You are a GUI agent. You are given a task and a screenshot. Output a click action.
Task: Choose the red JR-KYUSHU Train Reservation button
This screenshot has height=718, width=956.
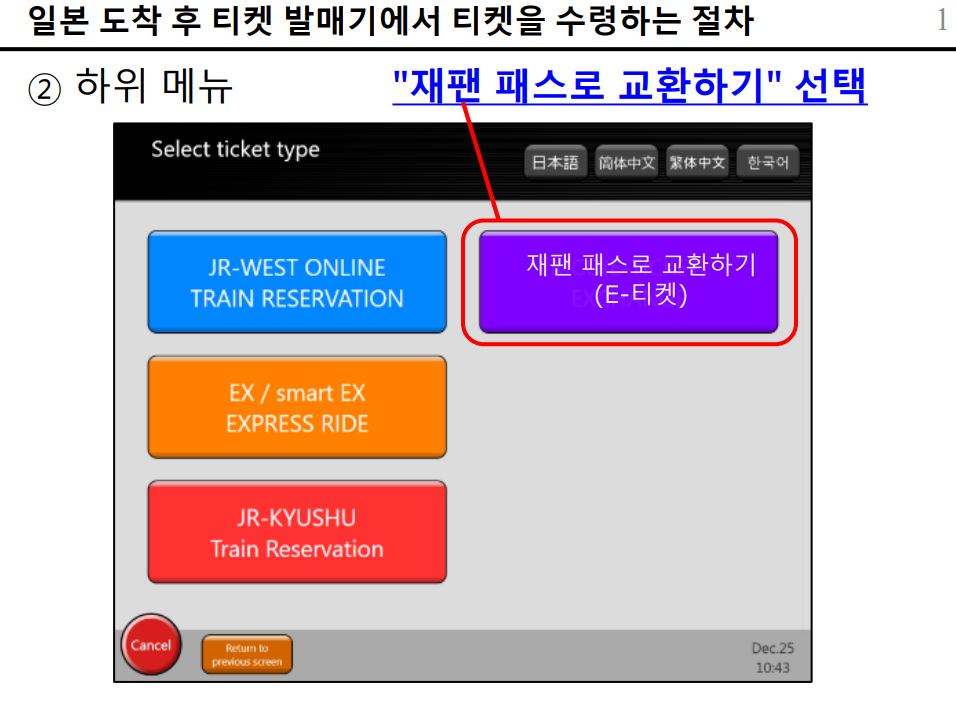(297, 533)
